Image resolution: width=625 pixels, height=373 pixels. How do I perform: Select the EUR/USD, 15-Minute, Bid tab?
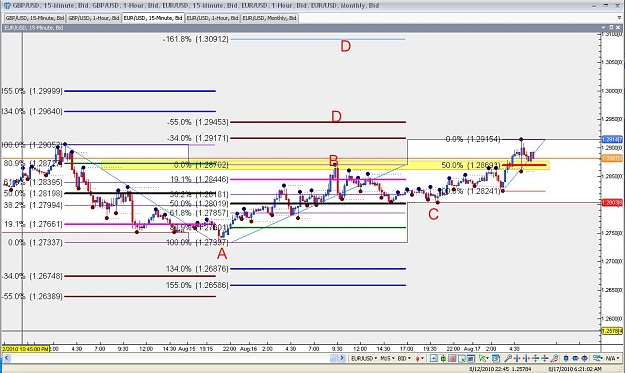click(x=153, y=18)
